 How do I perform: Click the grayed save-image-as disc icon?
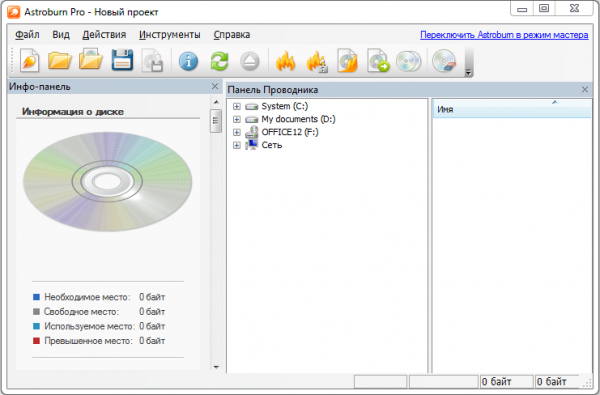coord(152,60)
